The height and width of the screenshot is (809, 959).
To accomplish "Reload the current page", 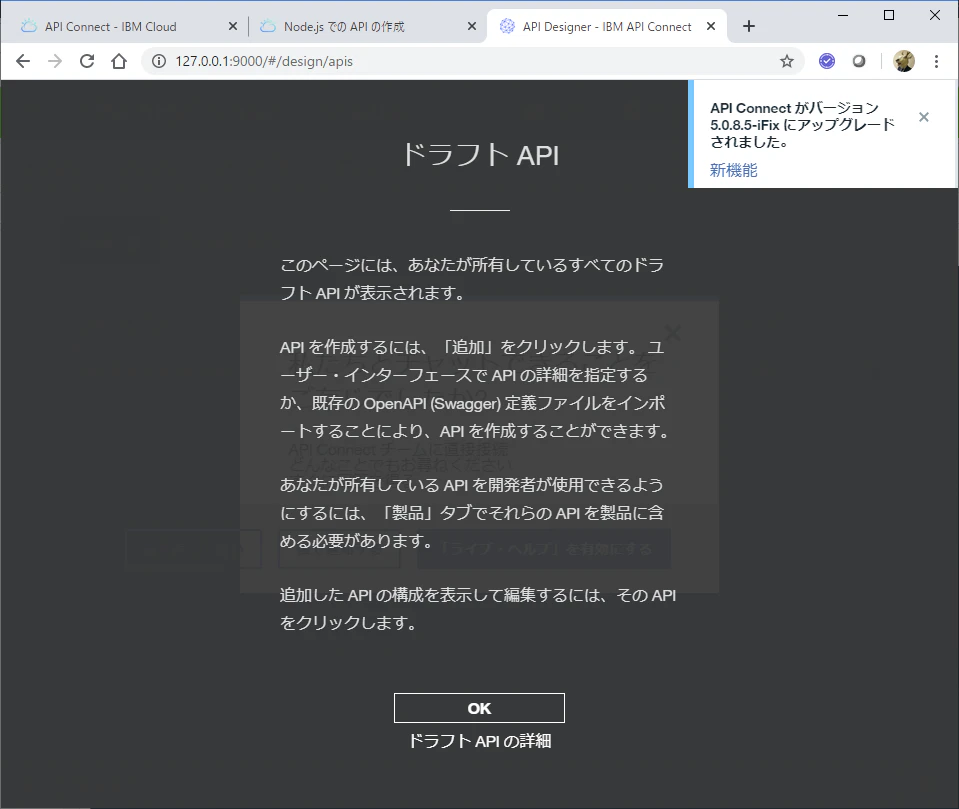I will pyautogui.click(x=87, y=61).
